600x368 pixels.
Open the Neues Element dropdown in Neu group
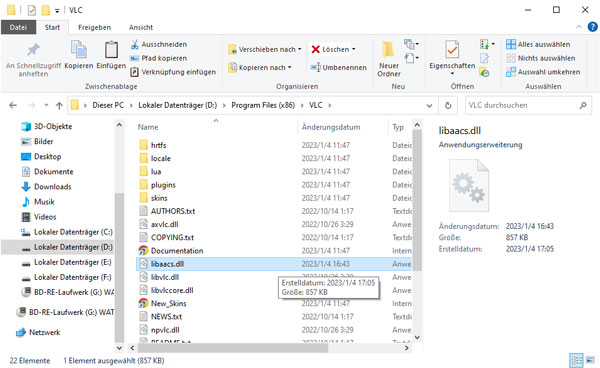(411, 44)
